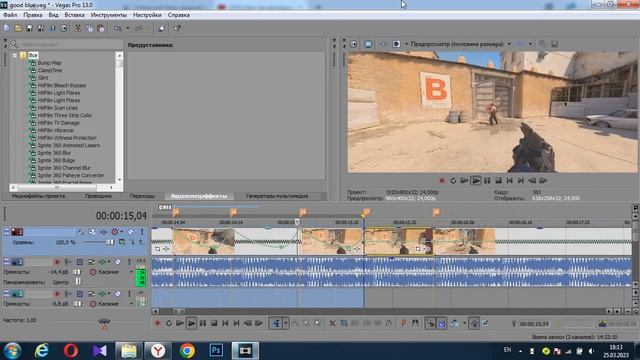The height and width of the screenshot is (360, 640).
Task: Open Photoshop from the Windows taskbar
Action: coord(216,351)
